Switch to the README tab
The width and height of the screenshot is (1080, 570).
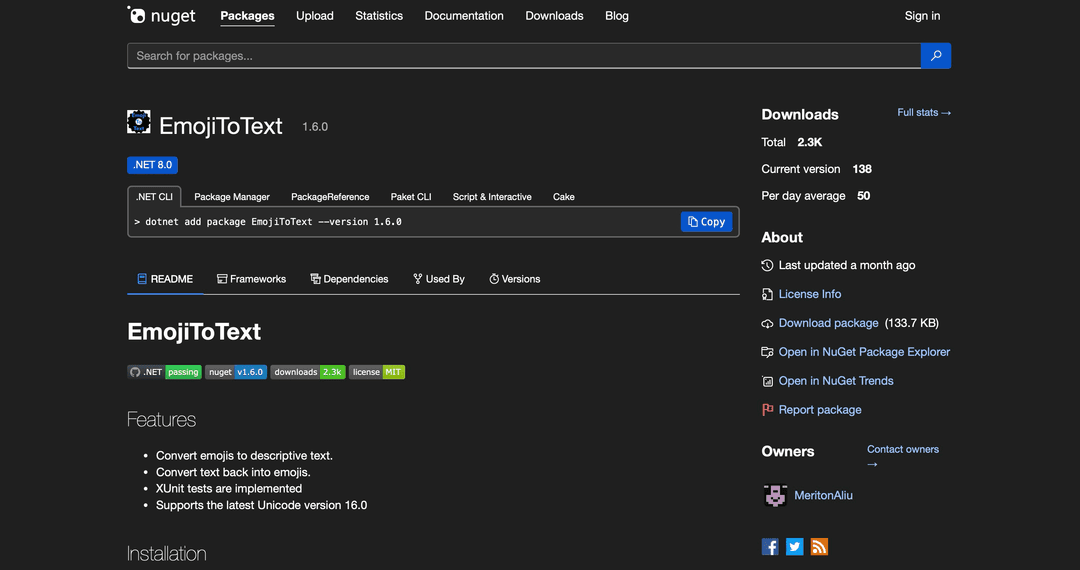point(165,279)
